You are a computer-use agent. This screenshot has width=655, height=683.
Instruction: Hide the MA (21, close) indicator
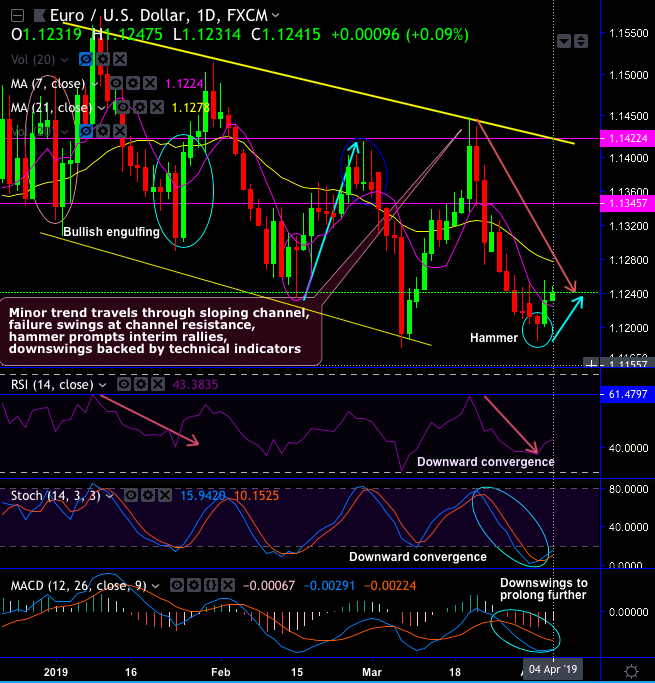(x=123, y=107)
